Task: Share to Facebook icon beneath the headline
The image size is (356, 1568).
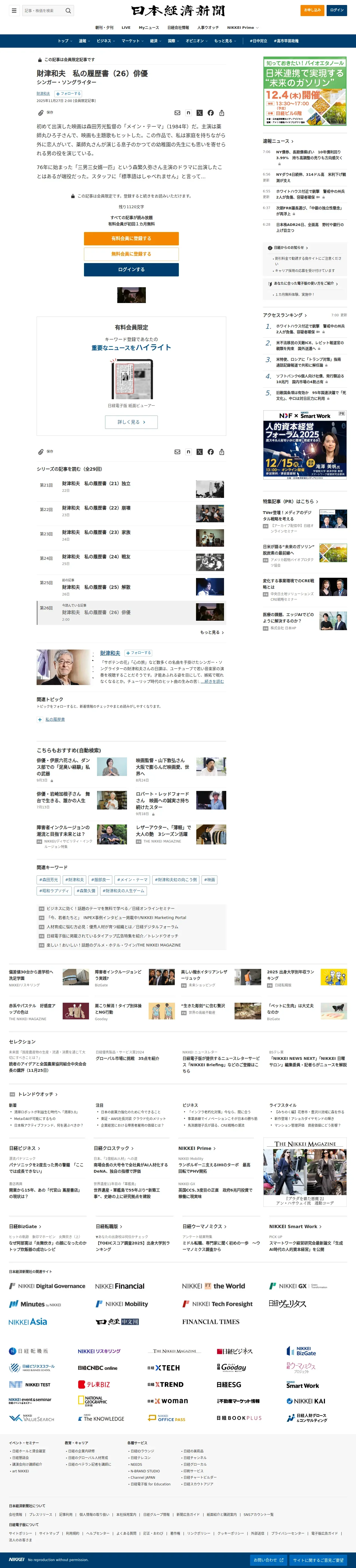Action: point(210,113)
